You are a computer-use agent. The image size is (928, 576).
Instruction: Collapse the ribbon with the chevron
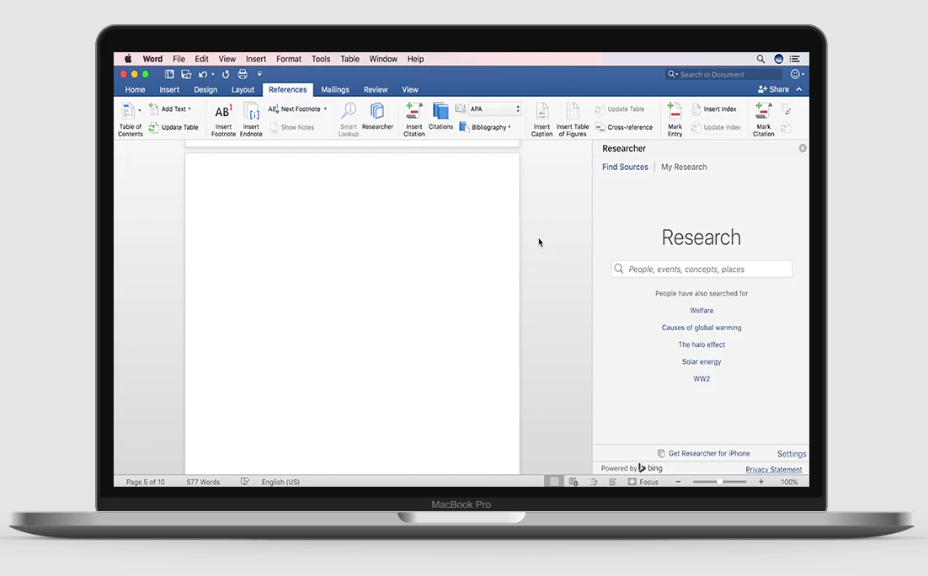click(799, 89)
